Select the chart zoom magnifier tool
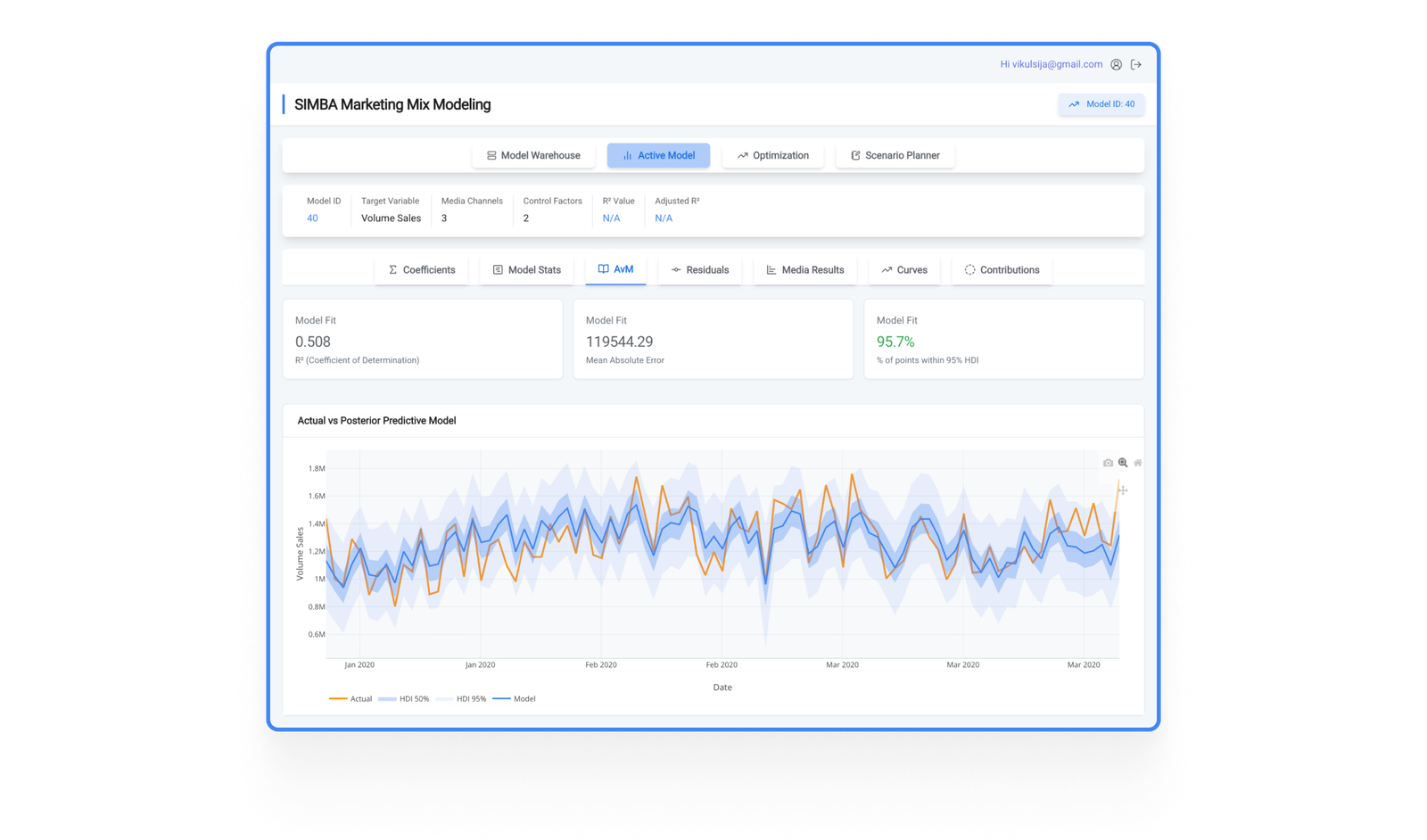Screen dimensions: 1427x840 (x=1123, y=463)
